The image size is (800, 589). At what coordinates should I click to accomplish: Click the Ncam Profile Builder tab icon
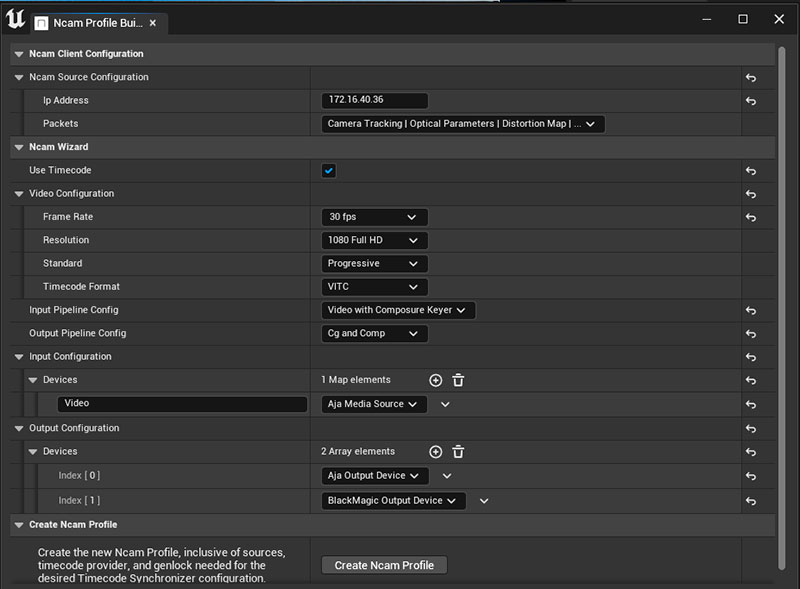pos(41,23)
